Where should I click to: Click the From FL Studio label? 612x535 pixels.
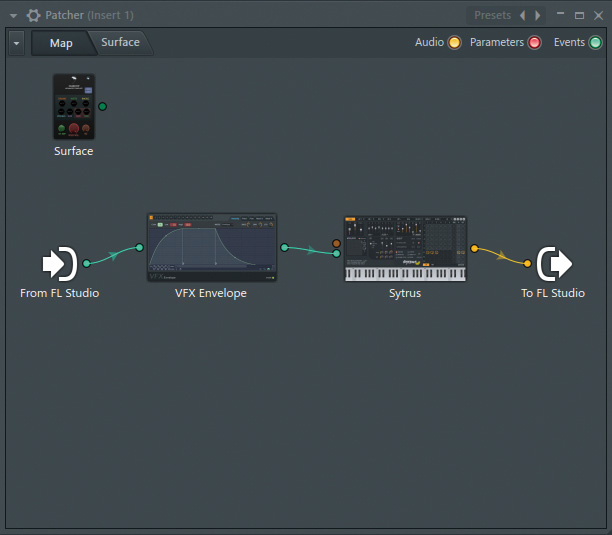60,293
